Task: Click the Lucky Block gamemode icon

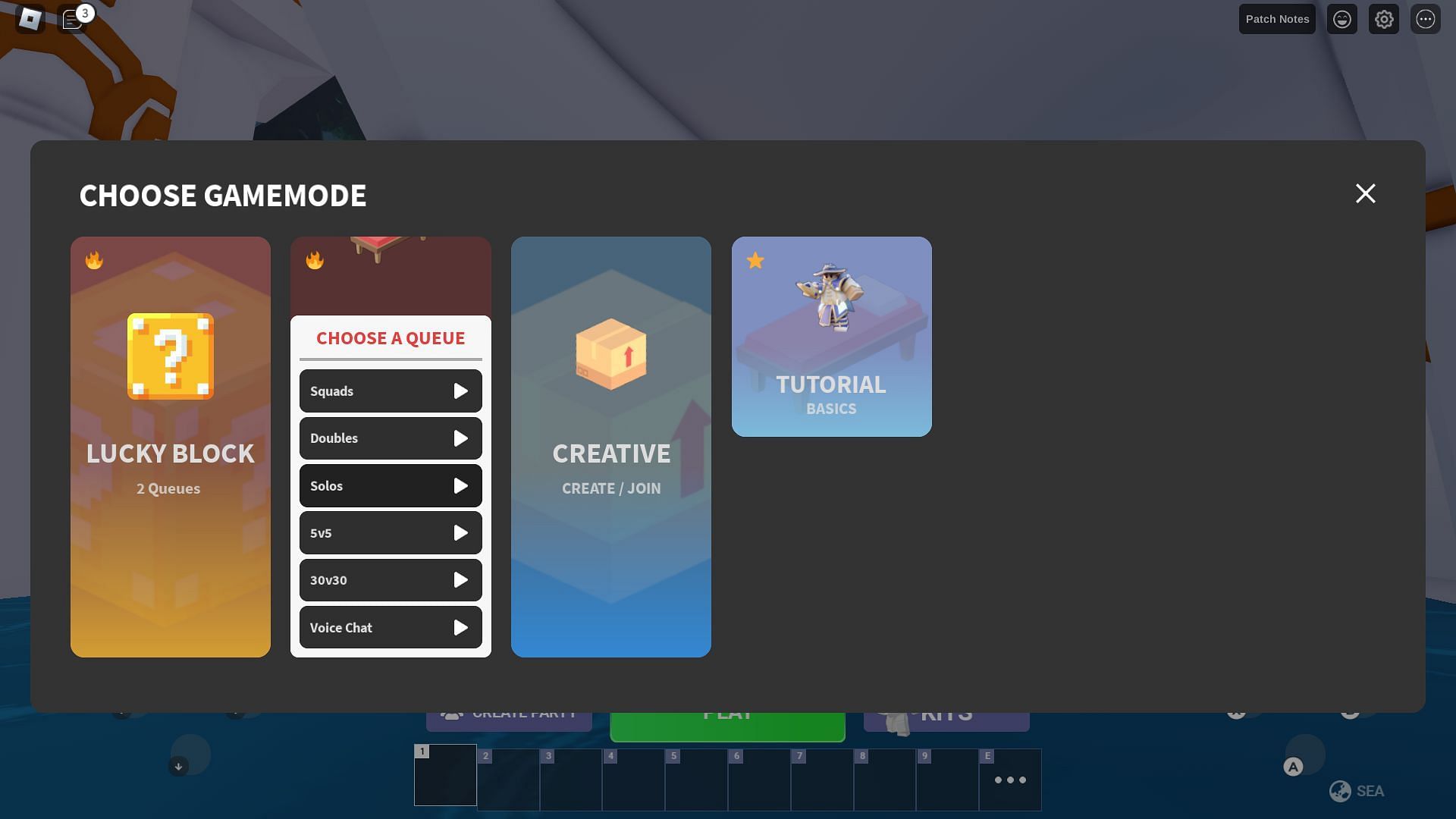Action: (169, 355)
